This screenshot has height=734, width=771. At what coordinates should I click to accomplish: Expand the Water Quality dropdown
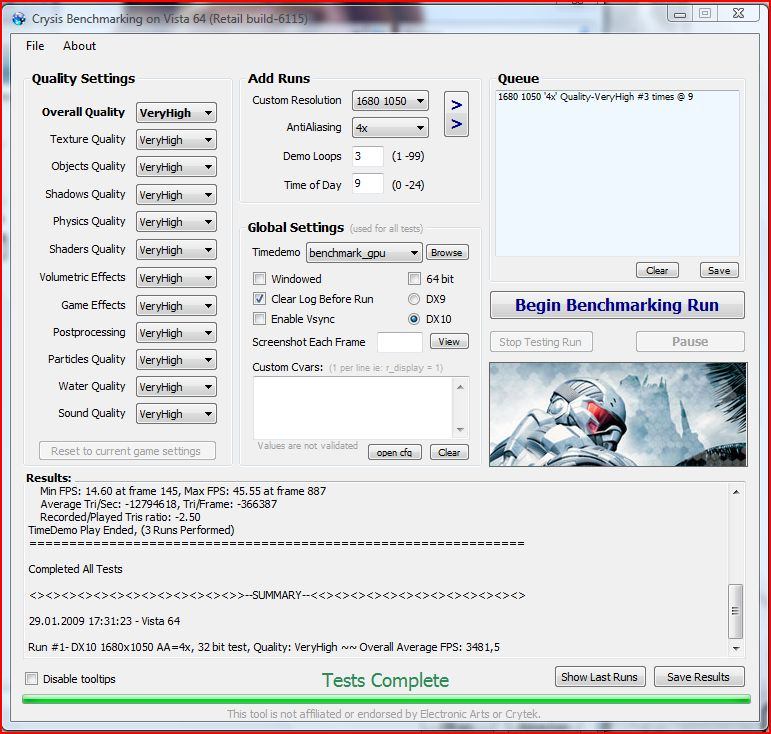(x=176, y=387)
